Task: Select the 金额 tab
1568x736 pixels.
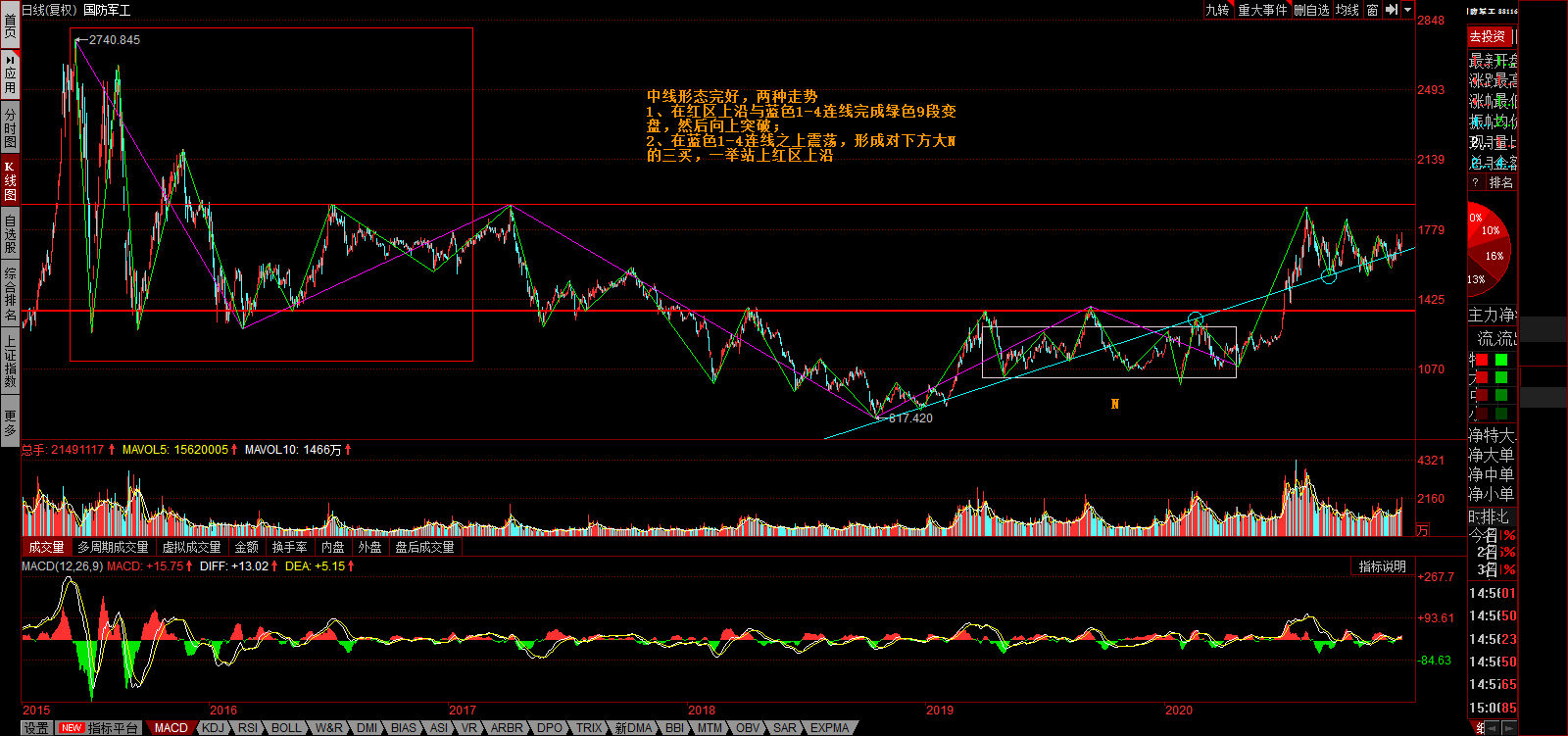Action: (247, 547)
